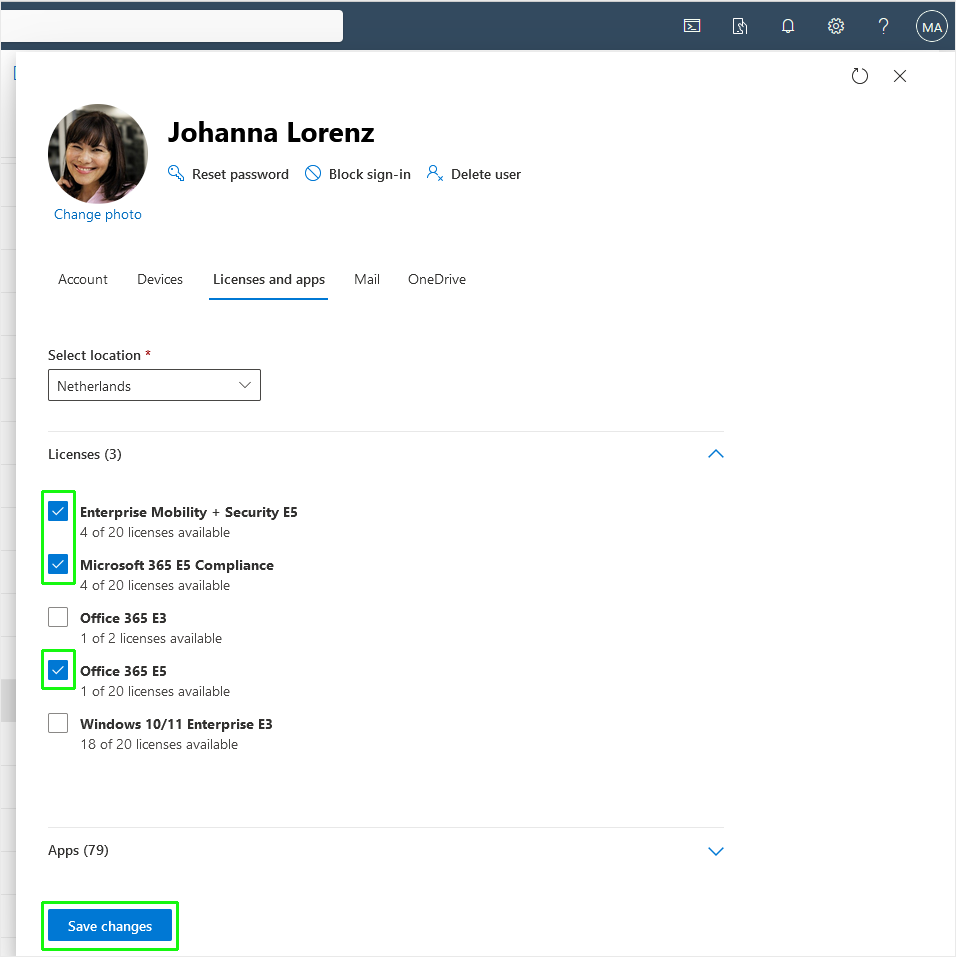Open help question mark icon
The image size is (956, 957).
883,26
